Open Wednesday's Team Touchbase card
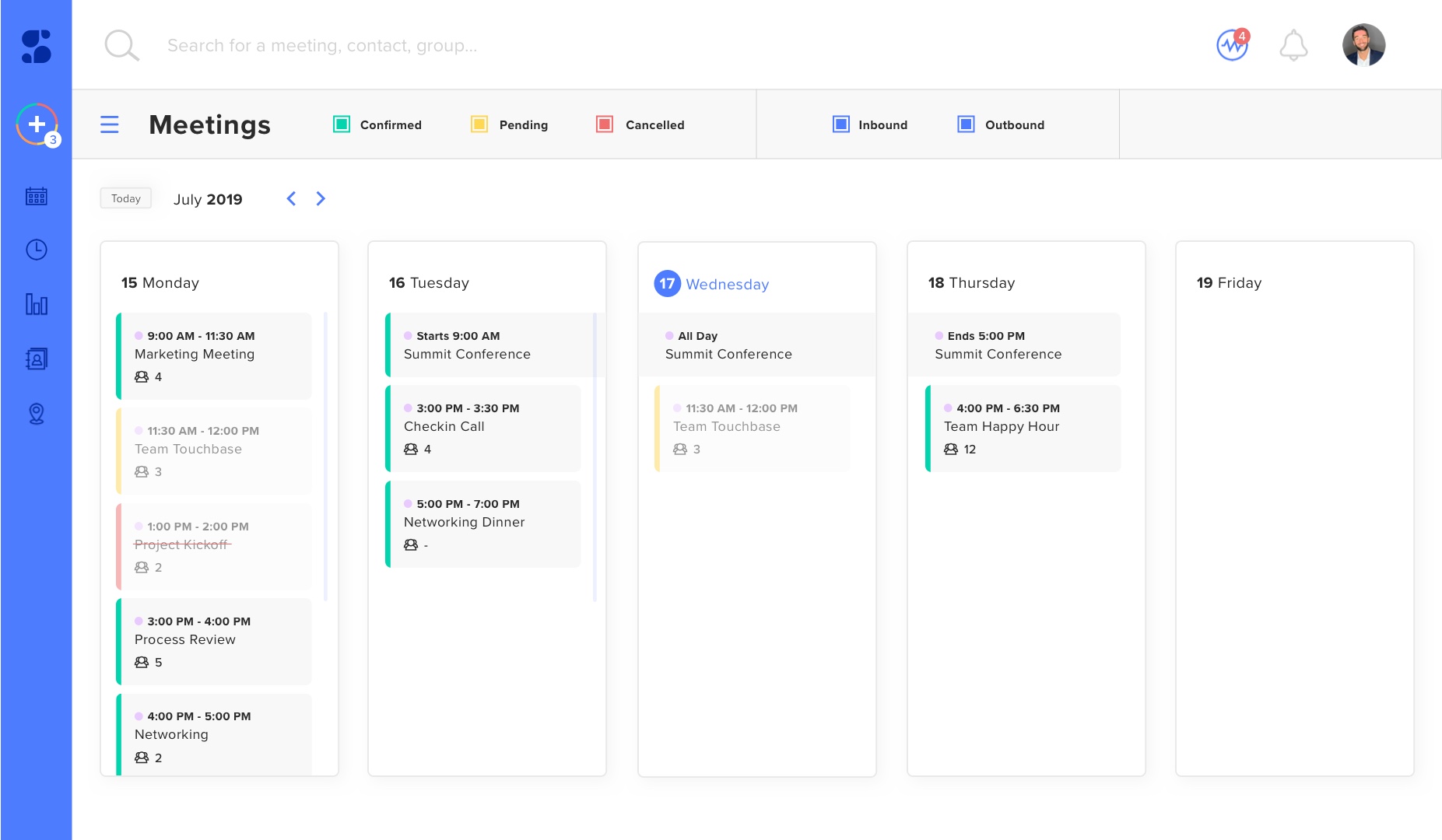The width and height of the screenshot is (1442, 840). coord(753,429)
